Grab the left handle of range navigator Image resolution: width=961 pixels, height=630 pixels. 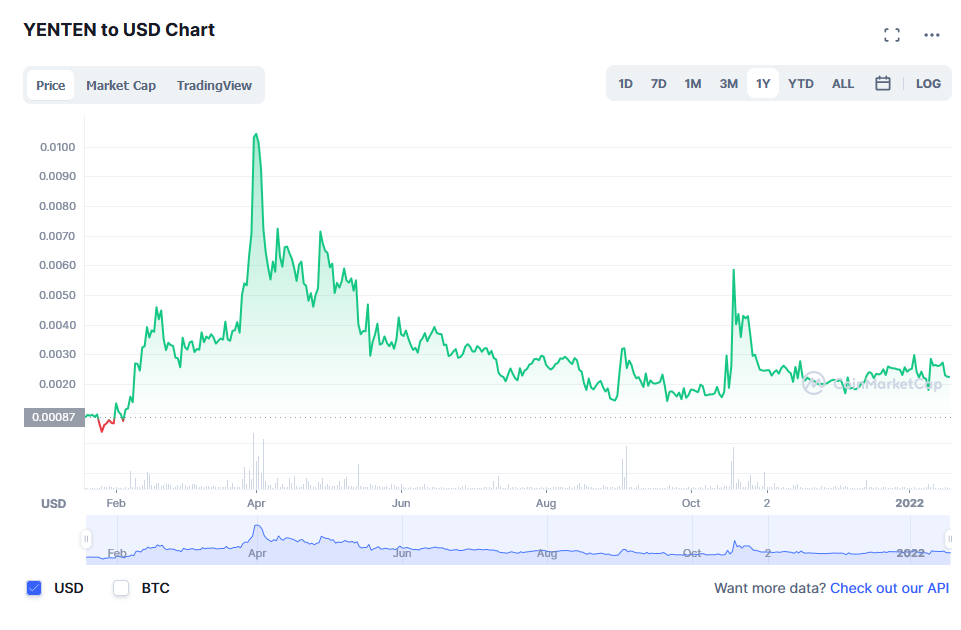pyautogui.click(x=86, y=539)
